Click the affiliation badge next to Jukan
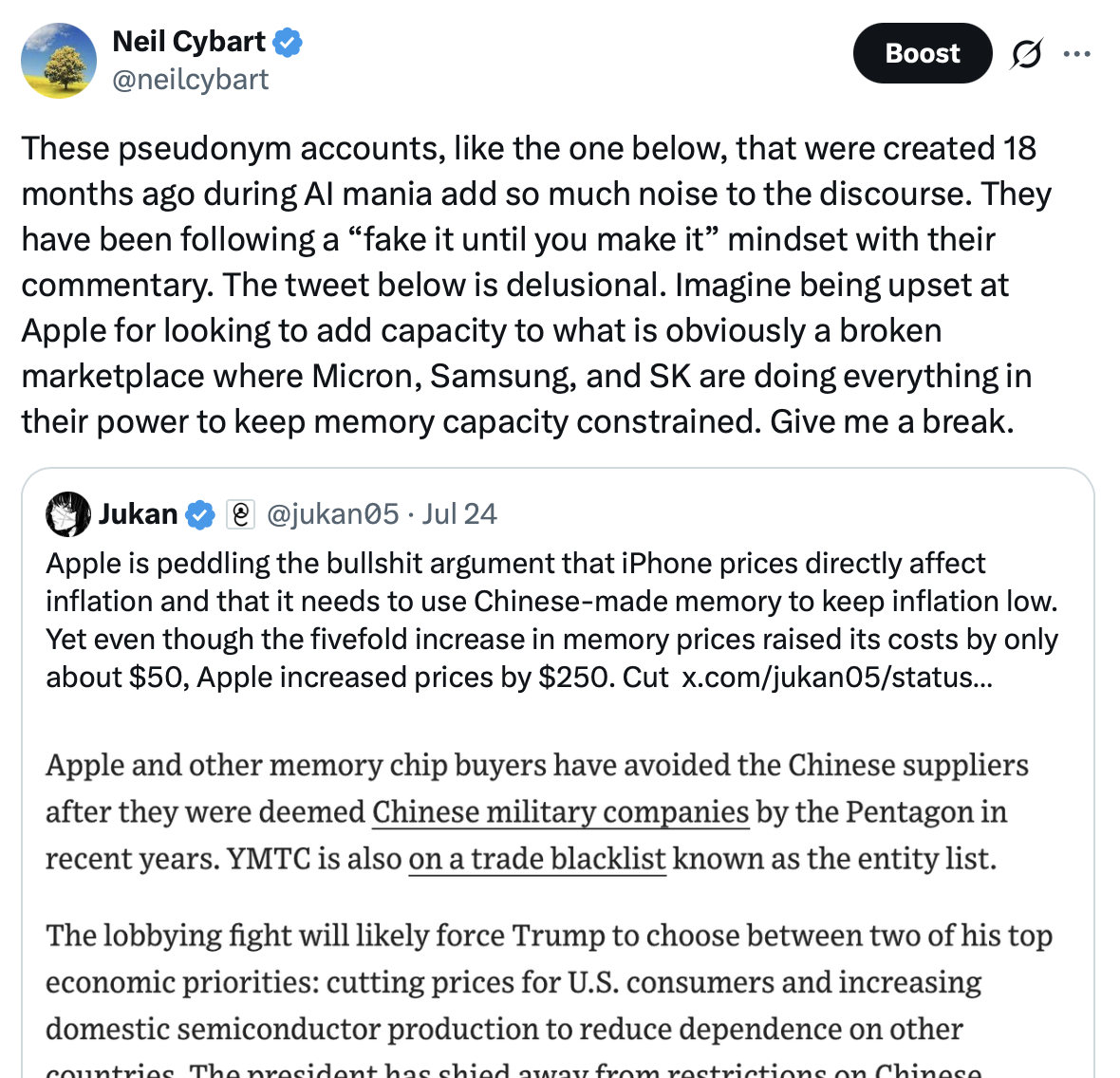The image size is (1120, 1078). click(241, 514)
